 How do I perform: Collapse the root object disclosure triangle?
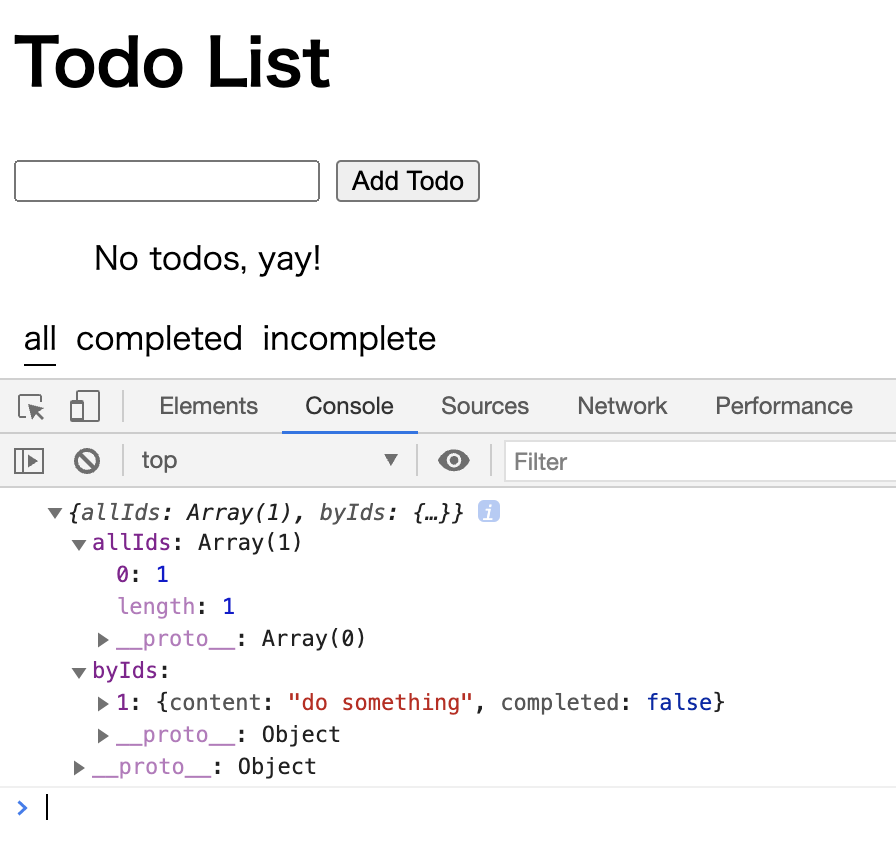pyautogui.click(x=55, y=514)
